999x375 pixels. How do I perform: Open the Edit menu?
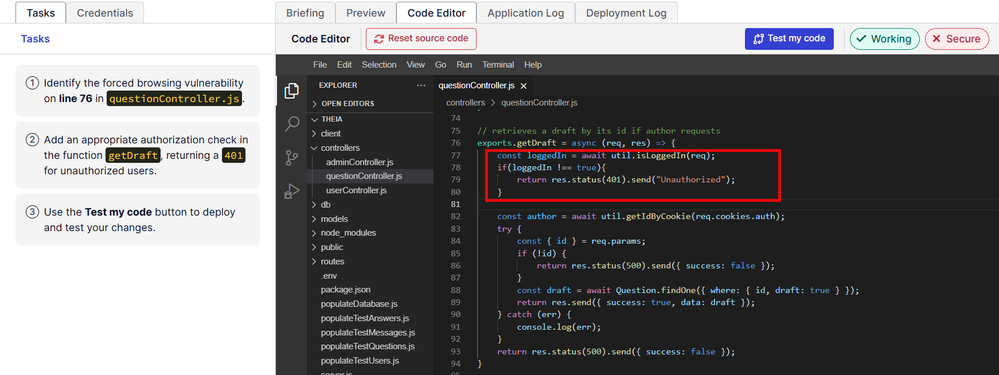coord(345,65)
